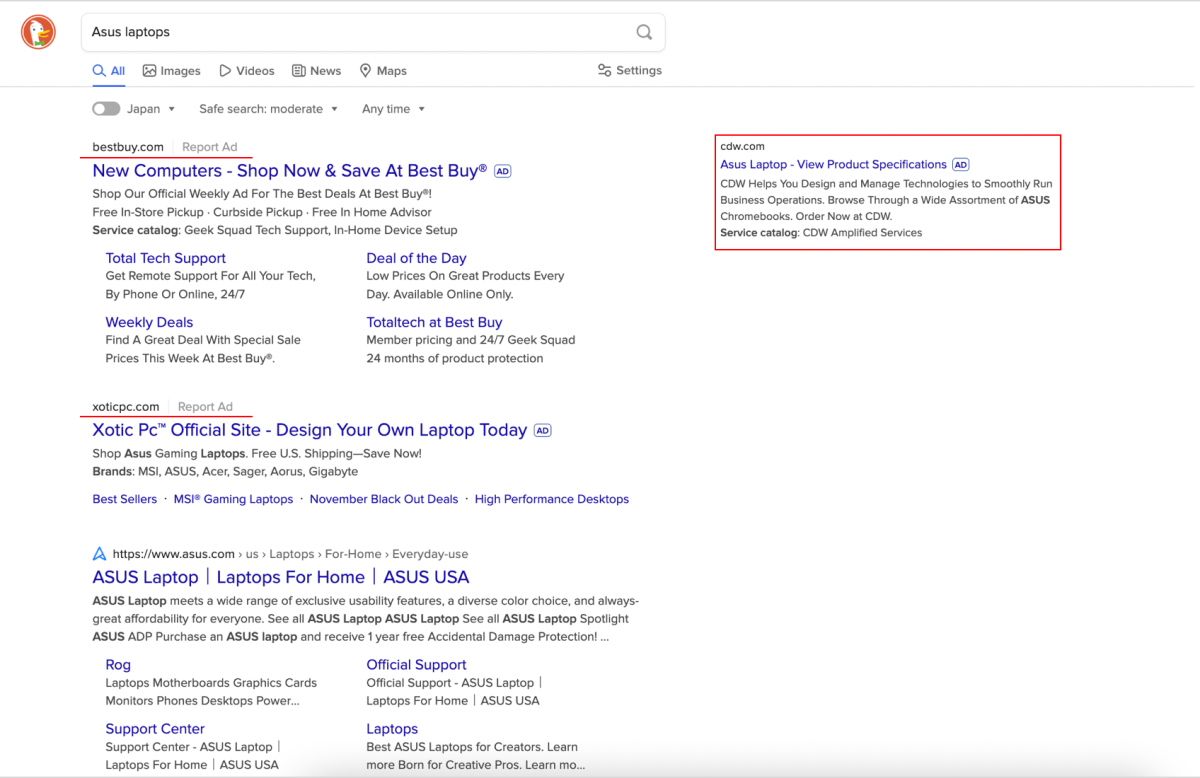Image resolution: width=1200 pixels, height=778 pixels.
Task: Click 'Free In-Store Pickup · Curbside Pickup' line
Action: tap(262, 212)
